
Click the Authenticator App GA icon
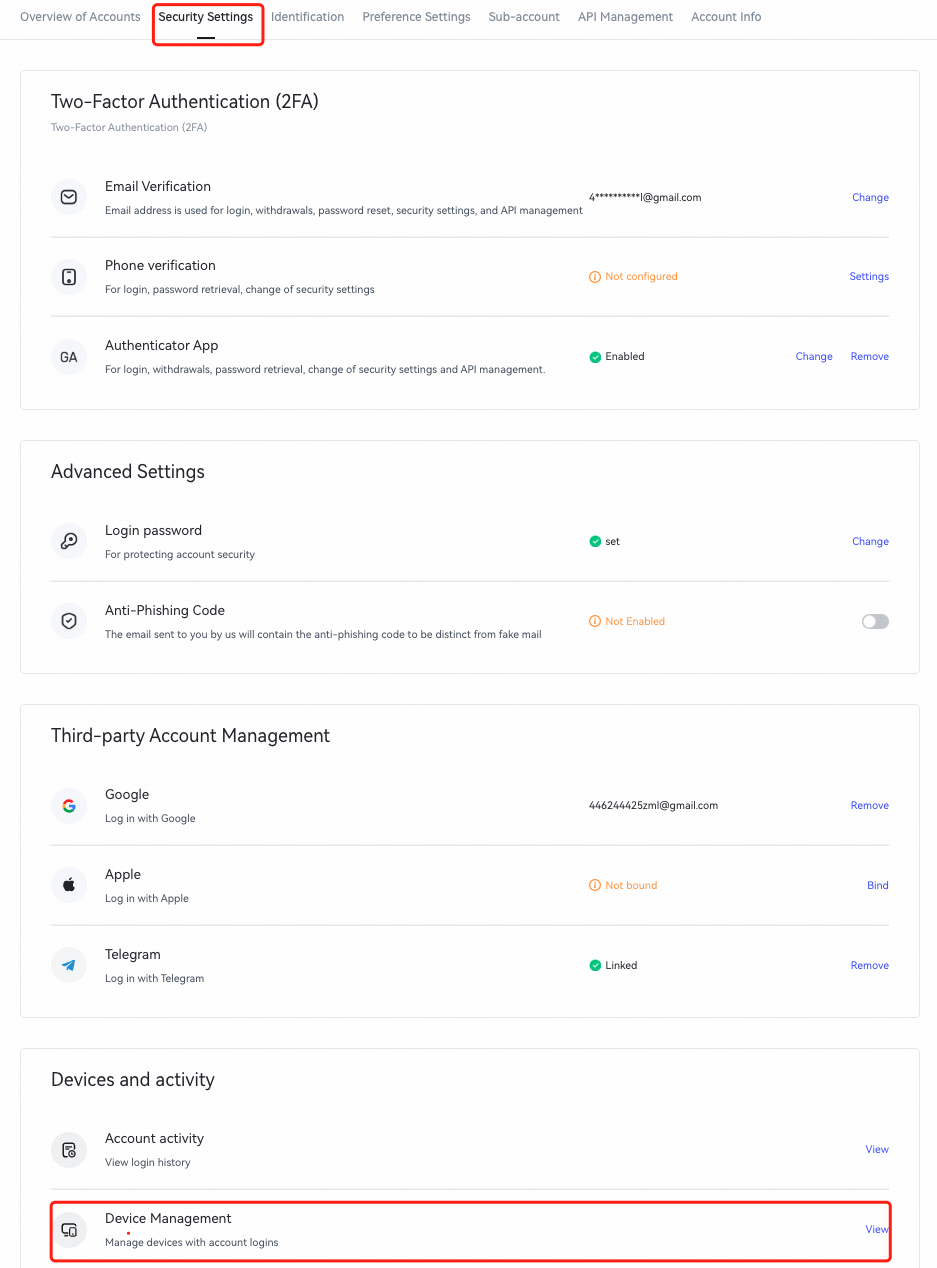[69, 357]
